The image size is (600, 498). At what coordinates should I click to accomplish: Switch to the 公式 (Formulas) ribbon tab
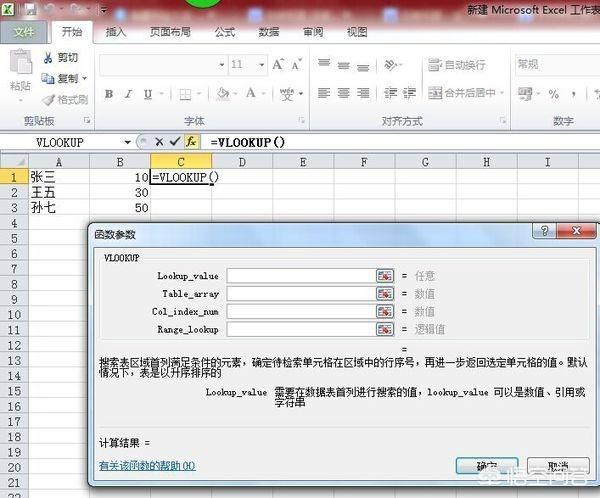coord(224,32)
